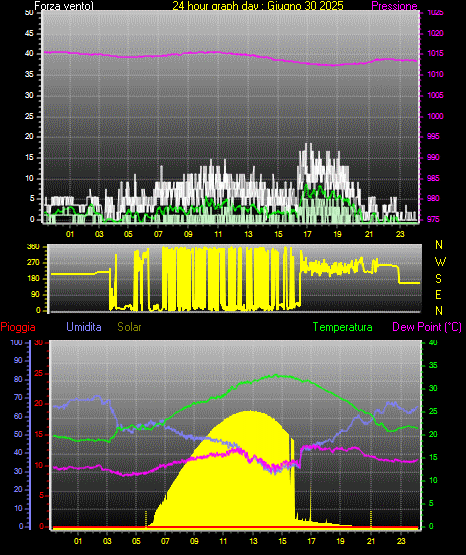Click the 24 hour graph day title
Screen dimensions: 466x555
click(x=258, y=6)
